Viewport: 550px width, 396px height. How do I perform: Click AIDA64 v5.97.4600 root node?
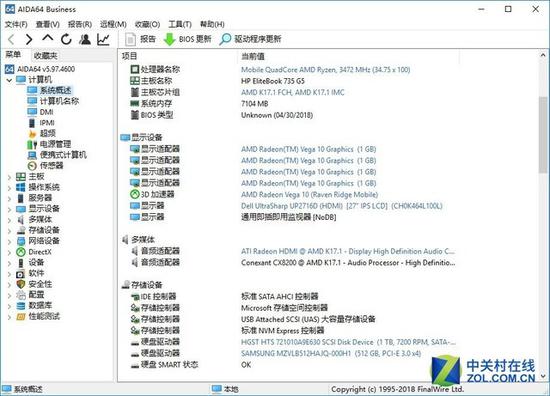click(x=40, y=69)
